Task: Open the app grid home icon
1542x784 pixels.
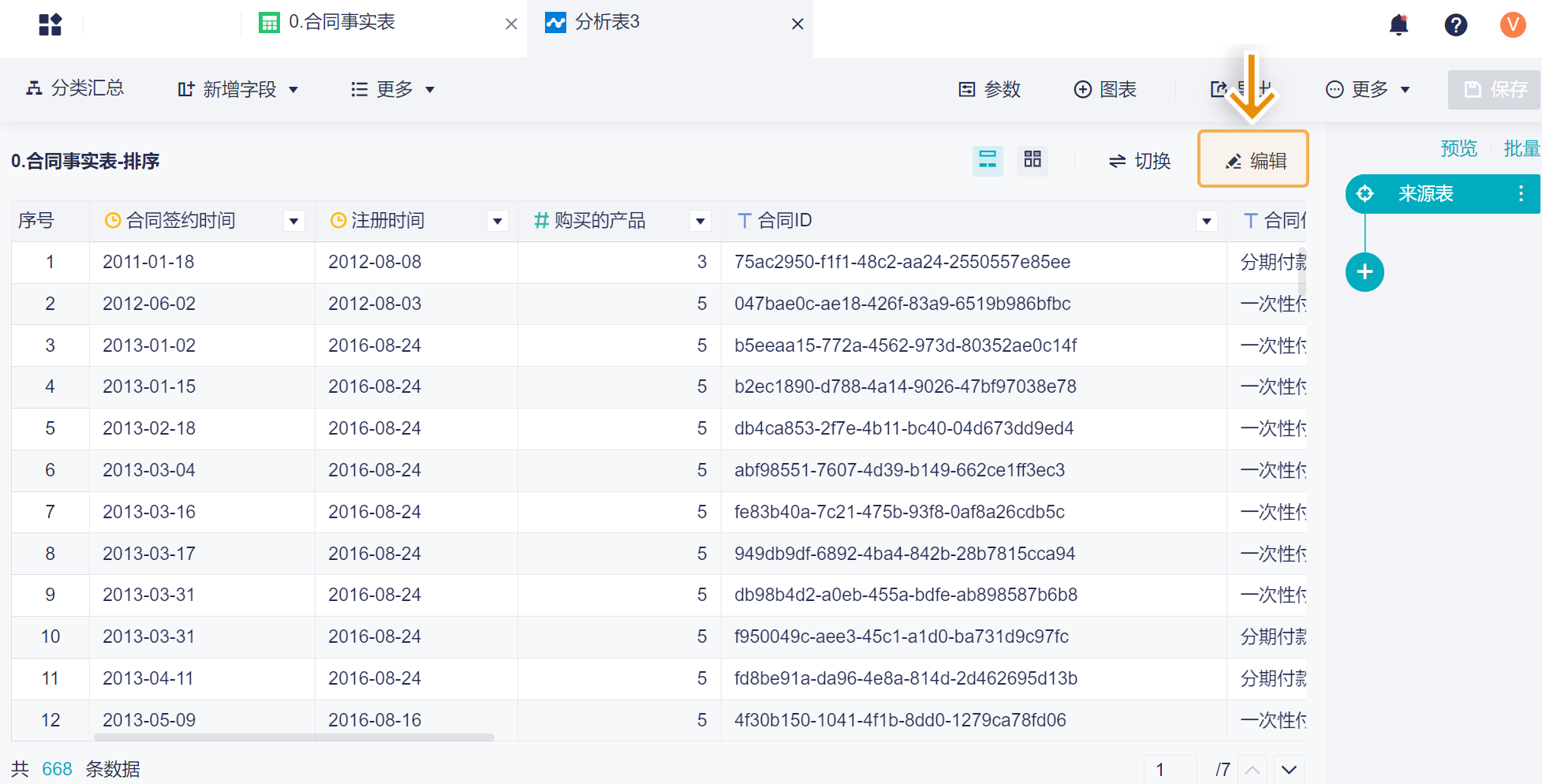Action: click(x=50, y=24)
